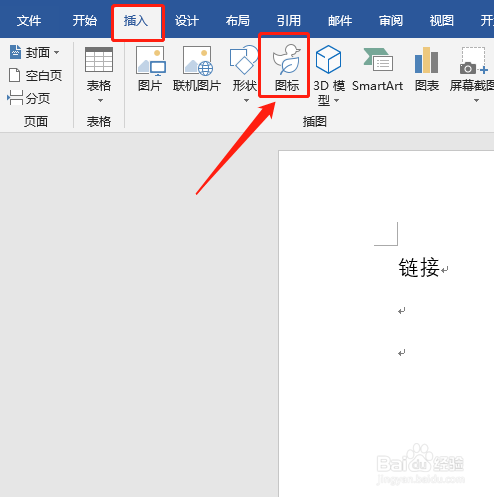
Task: Expand the 封面 dropdown arrow
Action: click(x=57, y=52)
